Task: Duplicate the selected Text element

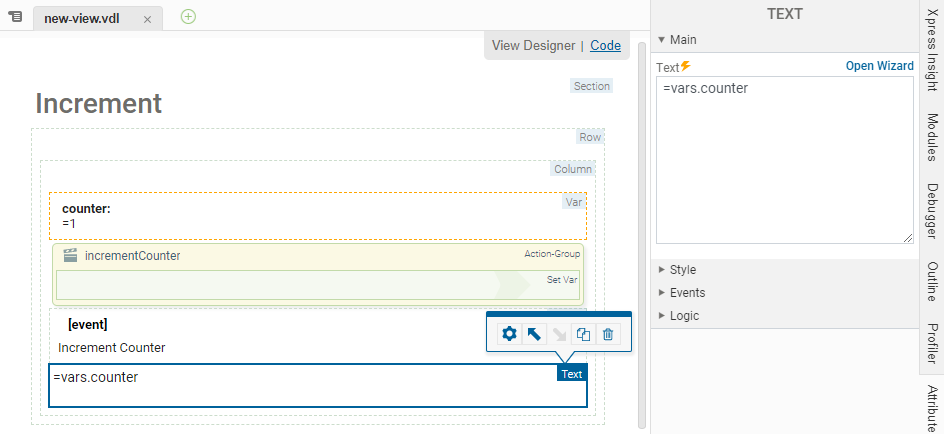Action: (x=583, y=334)
